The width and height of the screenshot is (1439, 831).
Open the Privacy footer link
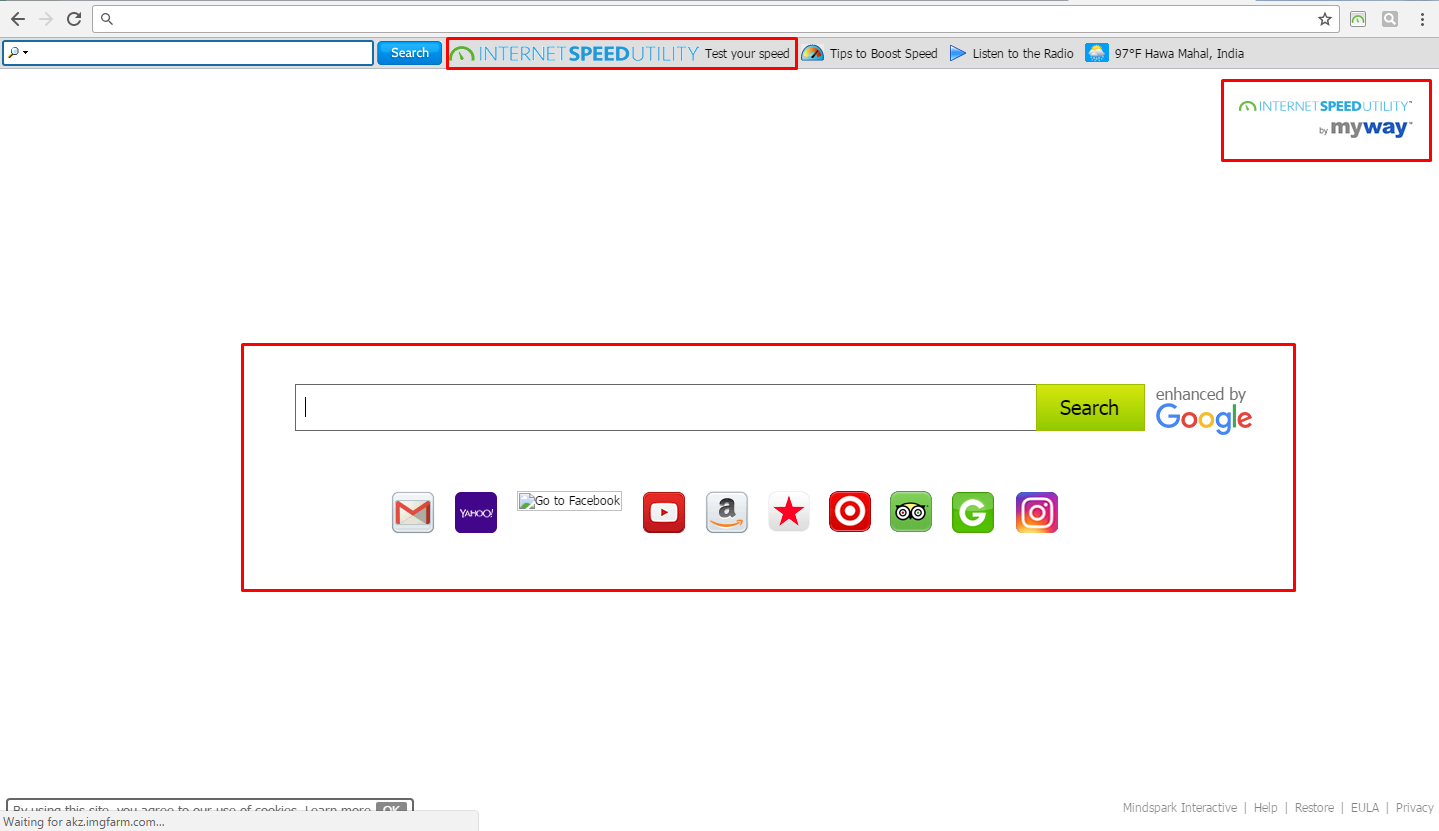coord(1415,808)
